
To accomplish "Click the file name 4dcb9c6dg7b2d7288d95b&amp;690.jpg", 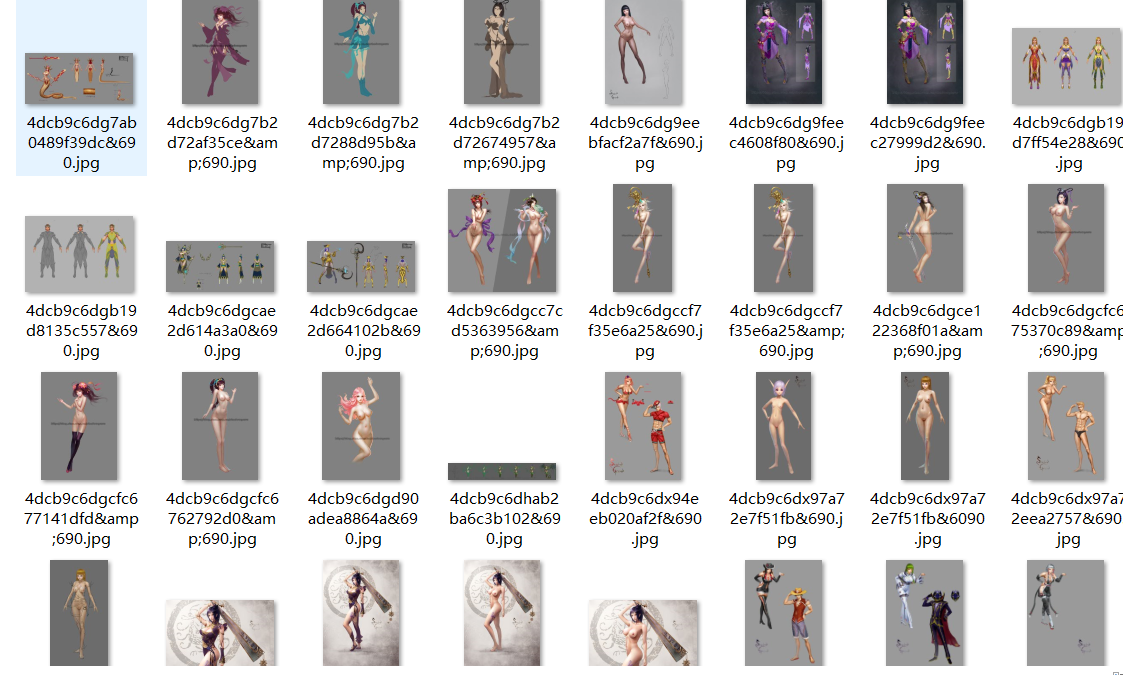I will click(363, 143).
